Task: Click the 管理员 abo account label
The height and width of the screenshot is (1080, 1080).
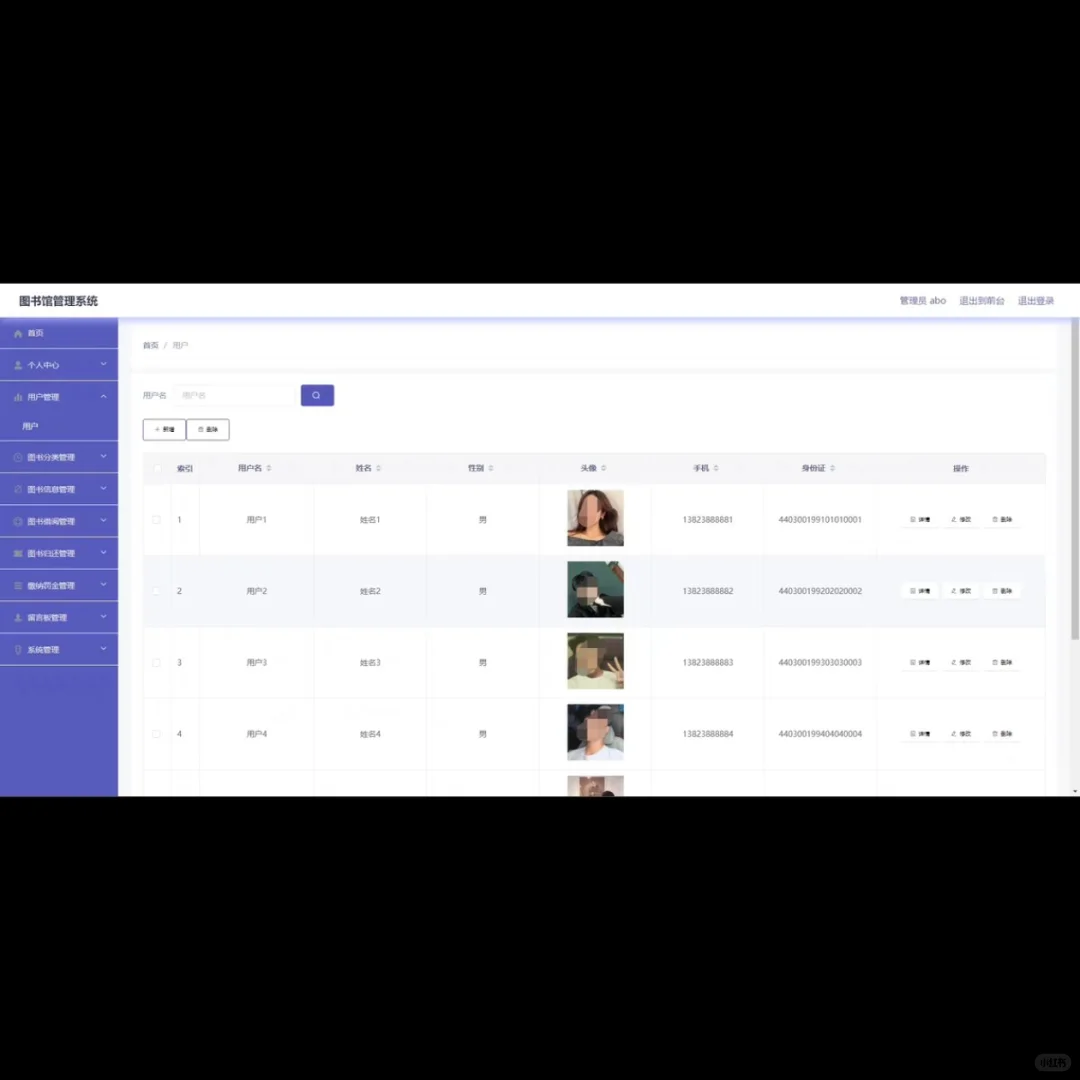Action: point(922,301)
